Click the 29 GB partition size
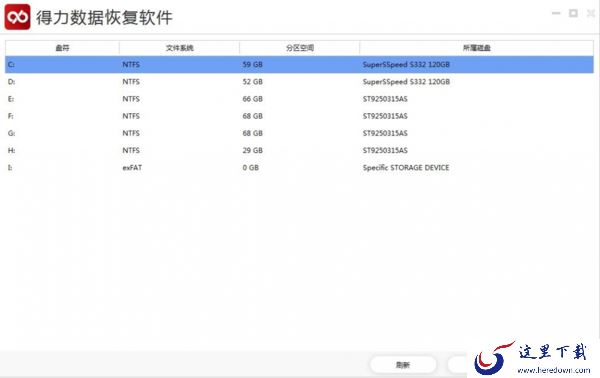The width and height of the screenshot is (600, 378). tap(253, 150)
